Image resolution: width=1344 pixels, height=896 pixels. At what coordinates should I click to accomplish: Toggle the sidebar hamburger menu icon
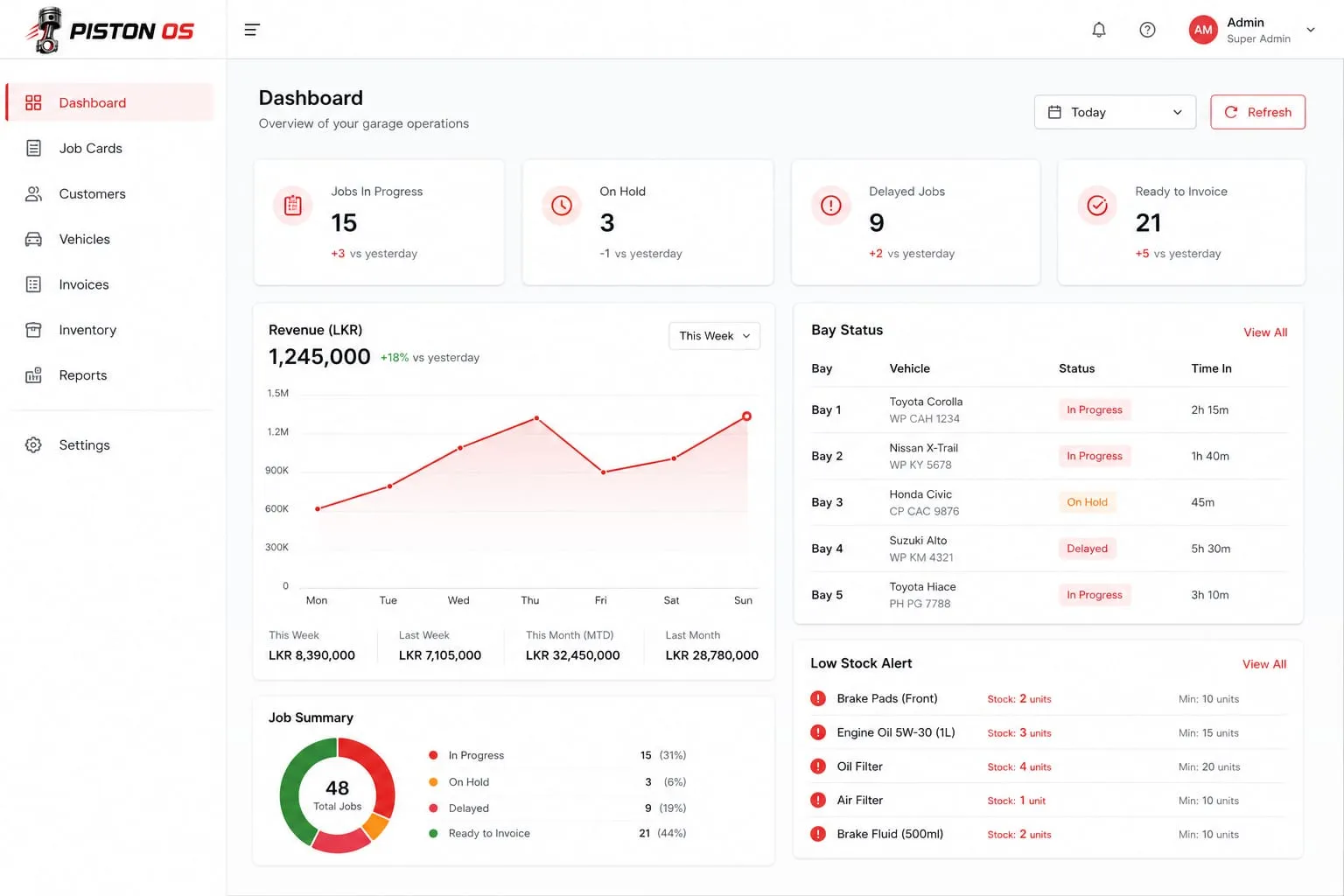pos(252,30)
